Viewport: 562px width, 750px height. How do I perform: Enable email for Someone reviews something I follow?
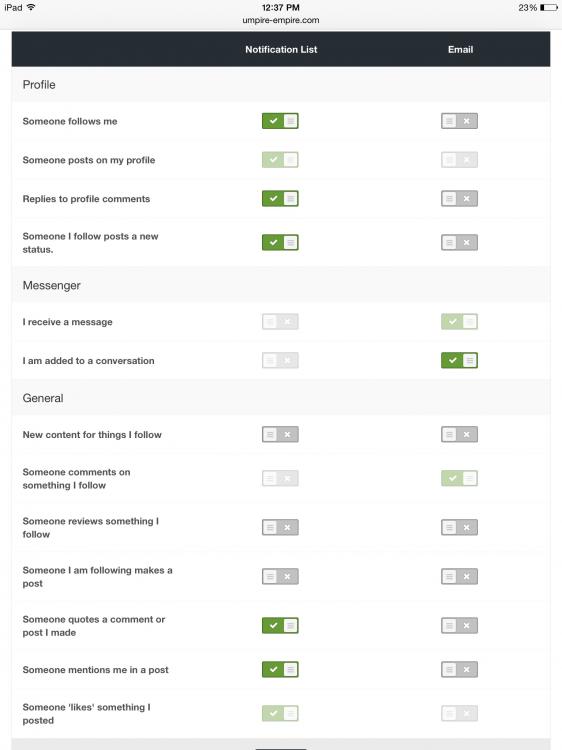459,528
